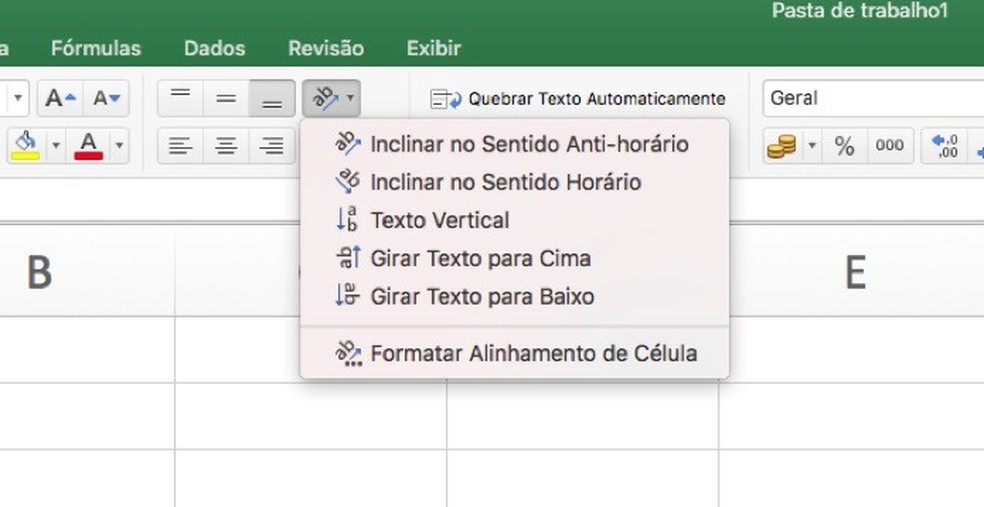The width and height of the screenshot is (984, 507).
Task: Click the currency coins icon
Action: pyautogui.click(x=781, y=147)
